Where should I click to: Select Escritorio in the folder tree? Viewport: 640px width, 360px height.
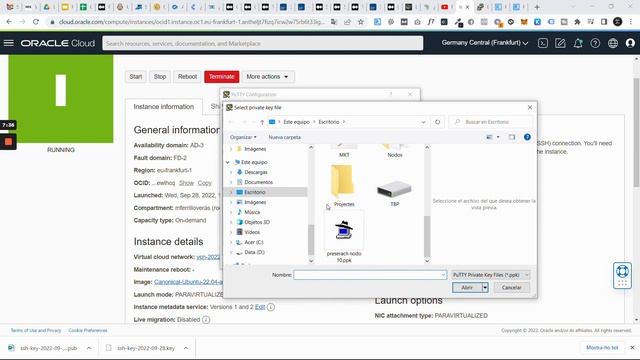[255, 192]
